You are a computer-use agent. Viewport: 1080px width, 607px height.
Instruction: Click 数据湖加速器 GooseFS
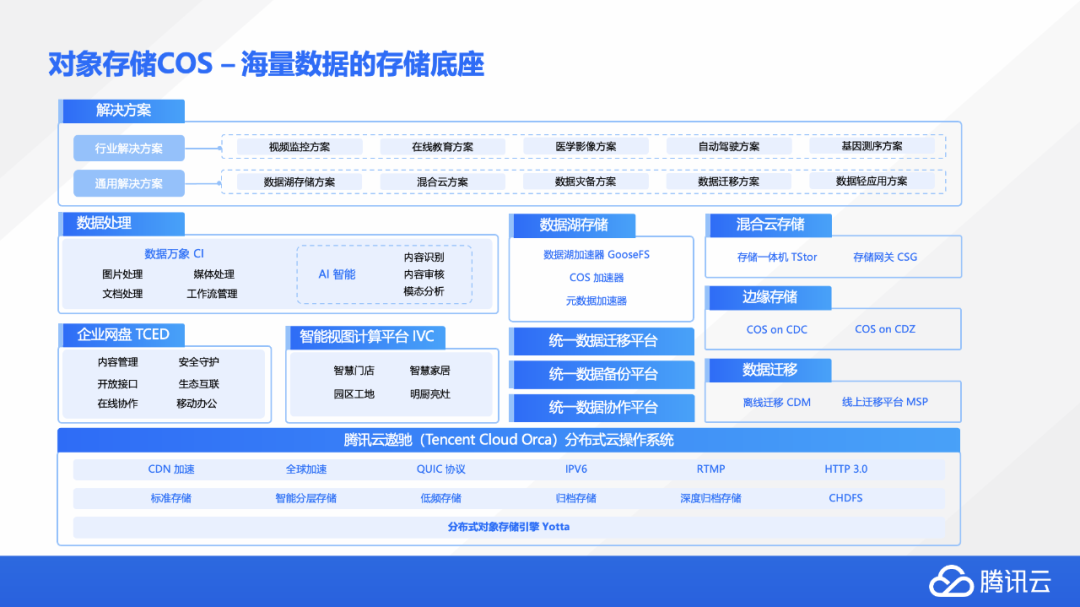[596, 255]
